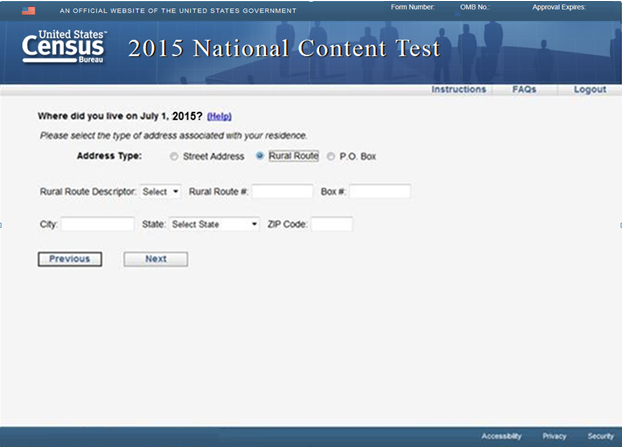Open the Security footer link
Screen dimensions: 622x447
pos(601,436)
